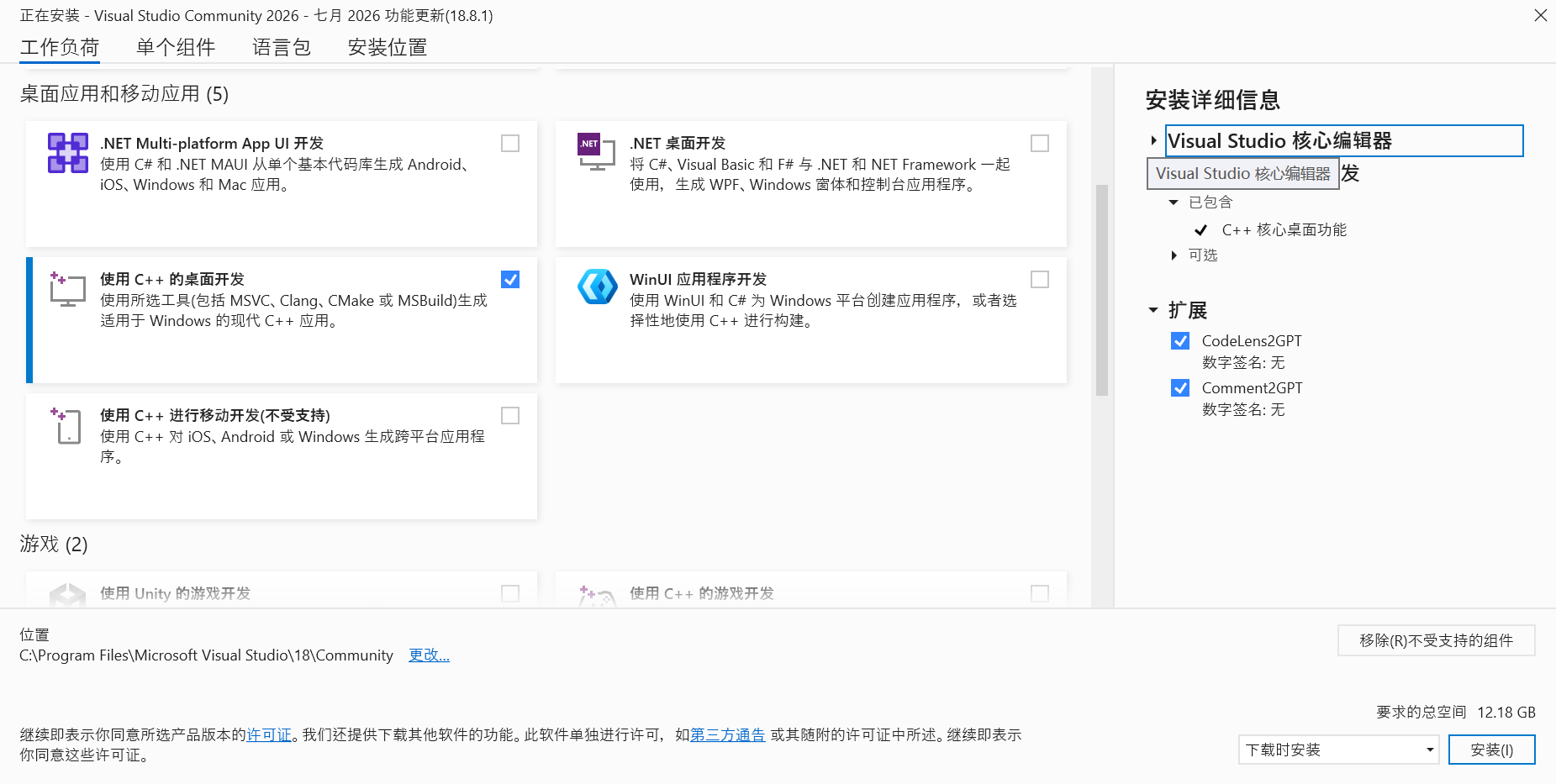Select C++ 核心桌面功能 included component
This screenshot has height=784, width=1556.
click(1284, 230)
